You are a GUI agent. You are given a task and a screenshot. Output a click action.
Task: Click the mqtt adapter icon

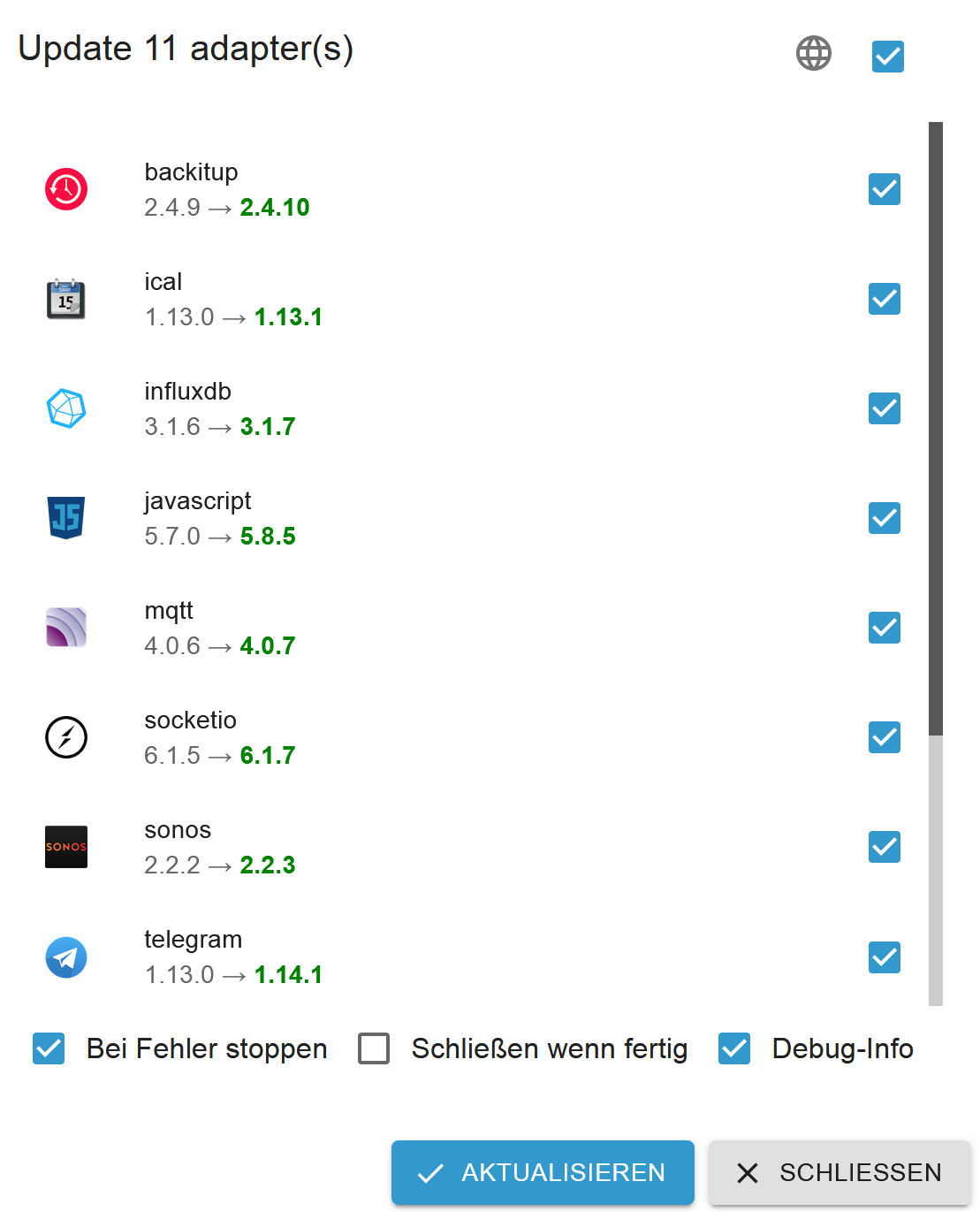click(x=66, y=627)
